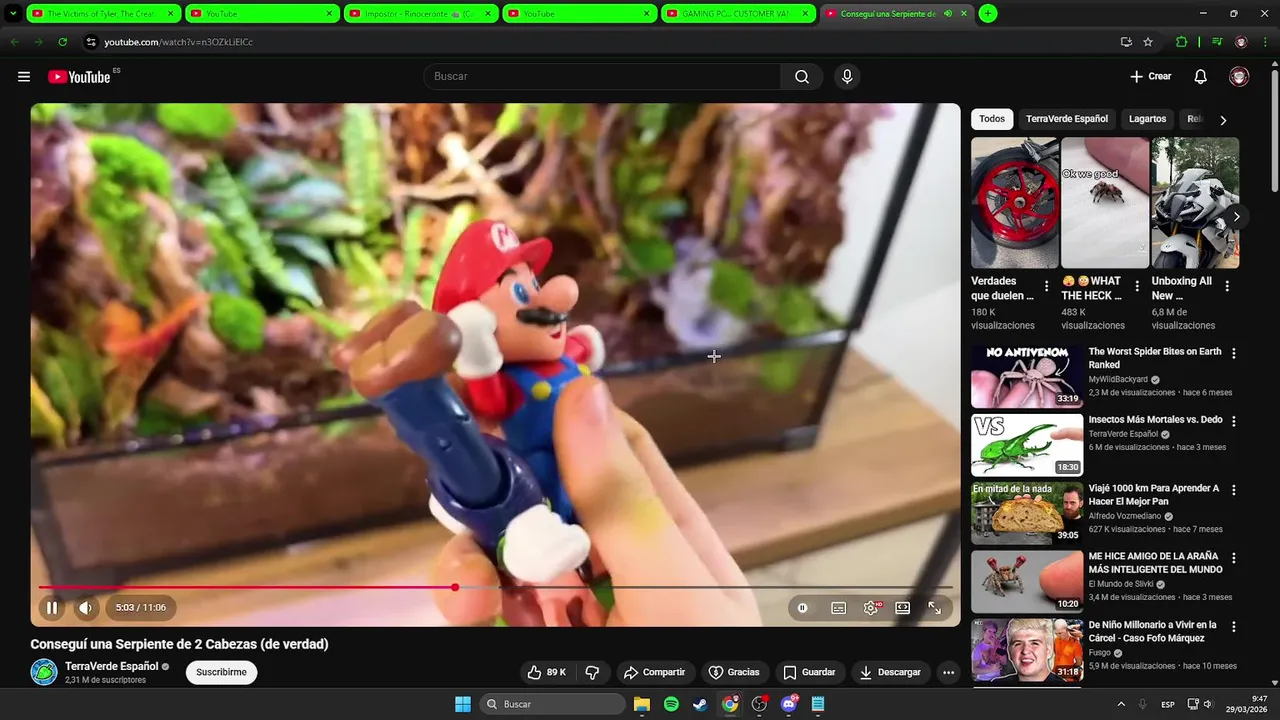The image size is (1280, 720).
Task: Mute the playing tab via speaker icon
Action: click(947, 14)
